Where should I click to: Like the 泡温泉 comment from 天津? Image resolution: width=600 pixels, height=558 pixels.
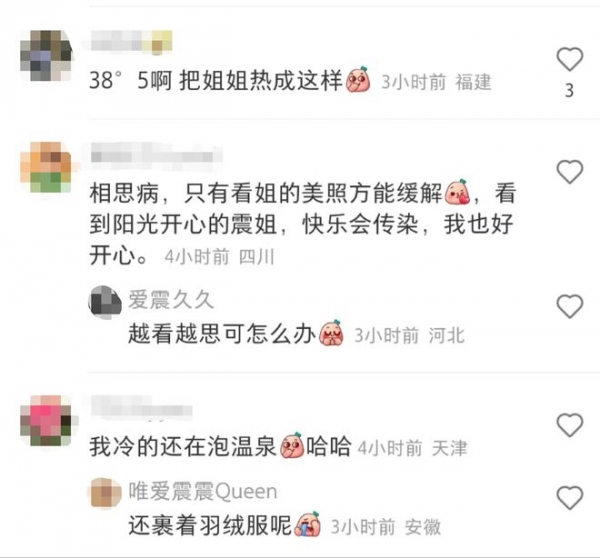click(x=569, y=425)
